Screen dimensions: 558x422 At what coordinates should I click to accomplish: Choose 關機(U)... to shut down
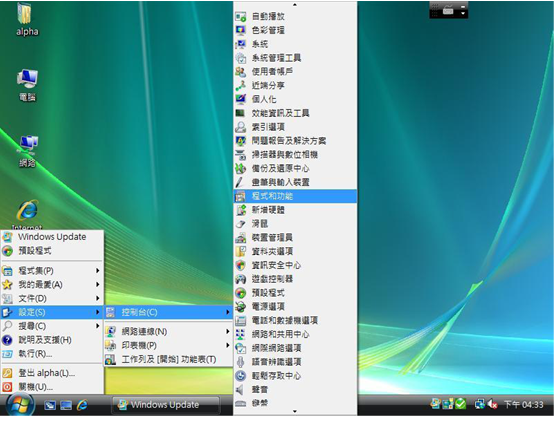click(52, 387)
